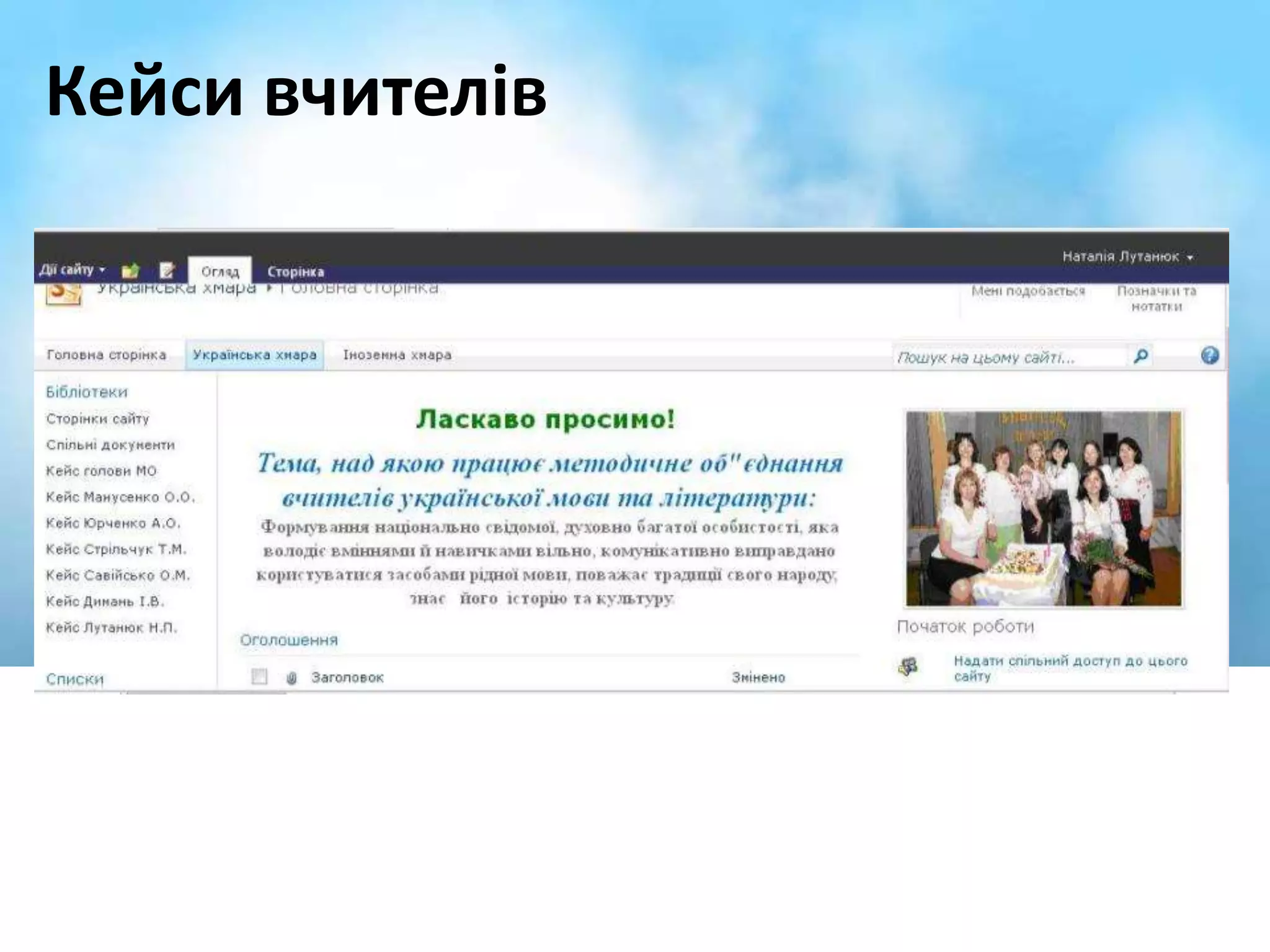This screenshot has width=1270, height=952.
Task: Open Кейс Лутанюк Н.П.
Action: [x=112, y=627]
